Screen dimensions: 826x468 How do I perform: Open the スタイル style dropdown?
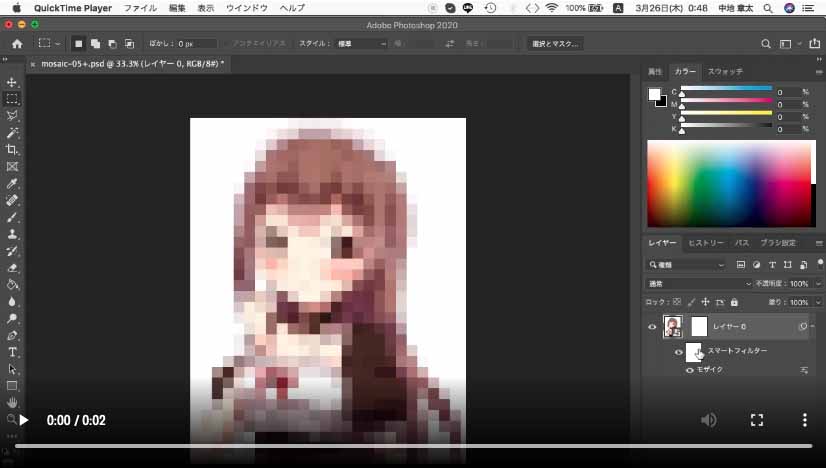(361, 44)
